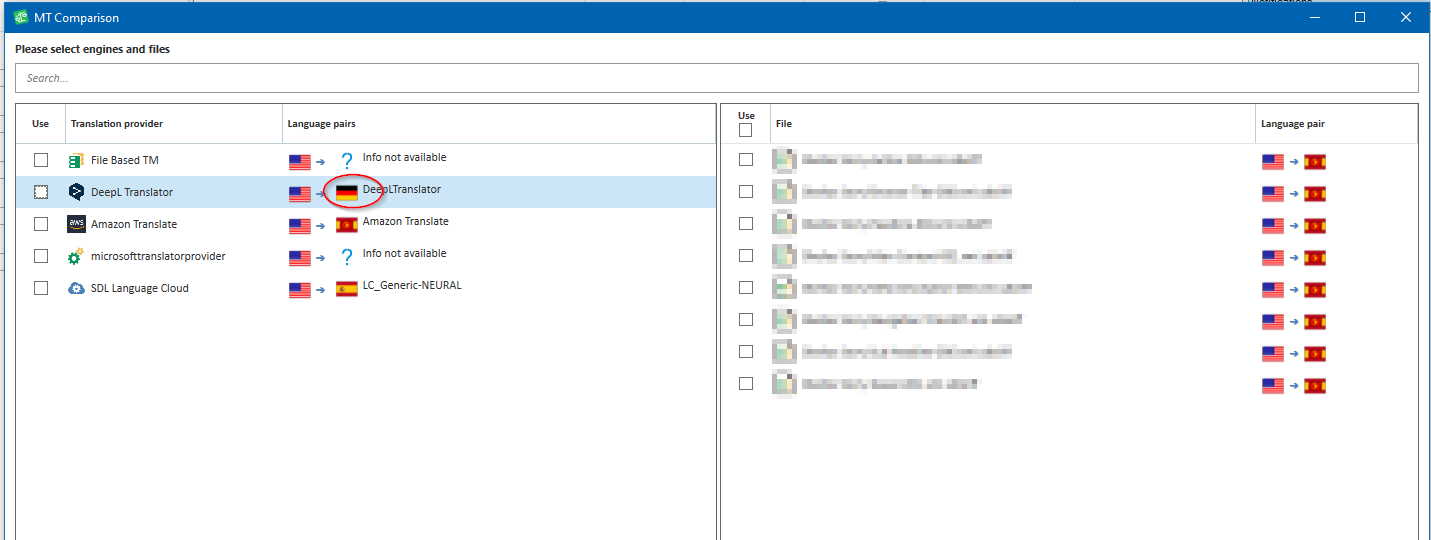Image resolution: width=1431 pixels, height=540 pixels.
Task: Select the File Based TM provider name
Action: (125, 160)
